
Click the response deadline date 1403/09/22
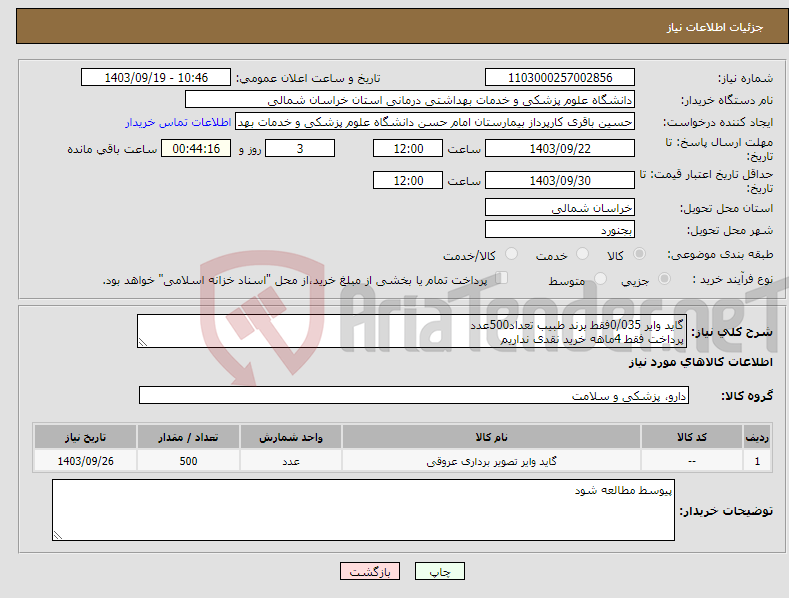point(560,148)
